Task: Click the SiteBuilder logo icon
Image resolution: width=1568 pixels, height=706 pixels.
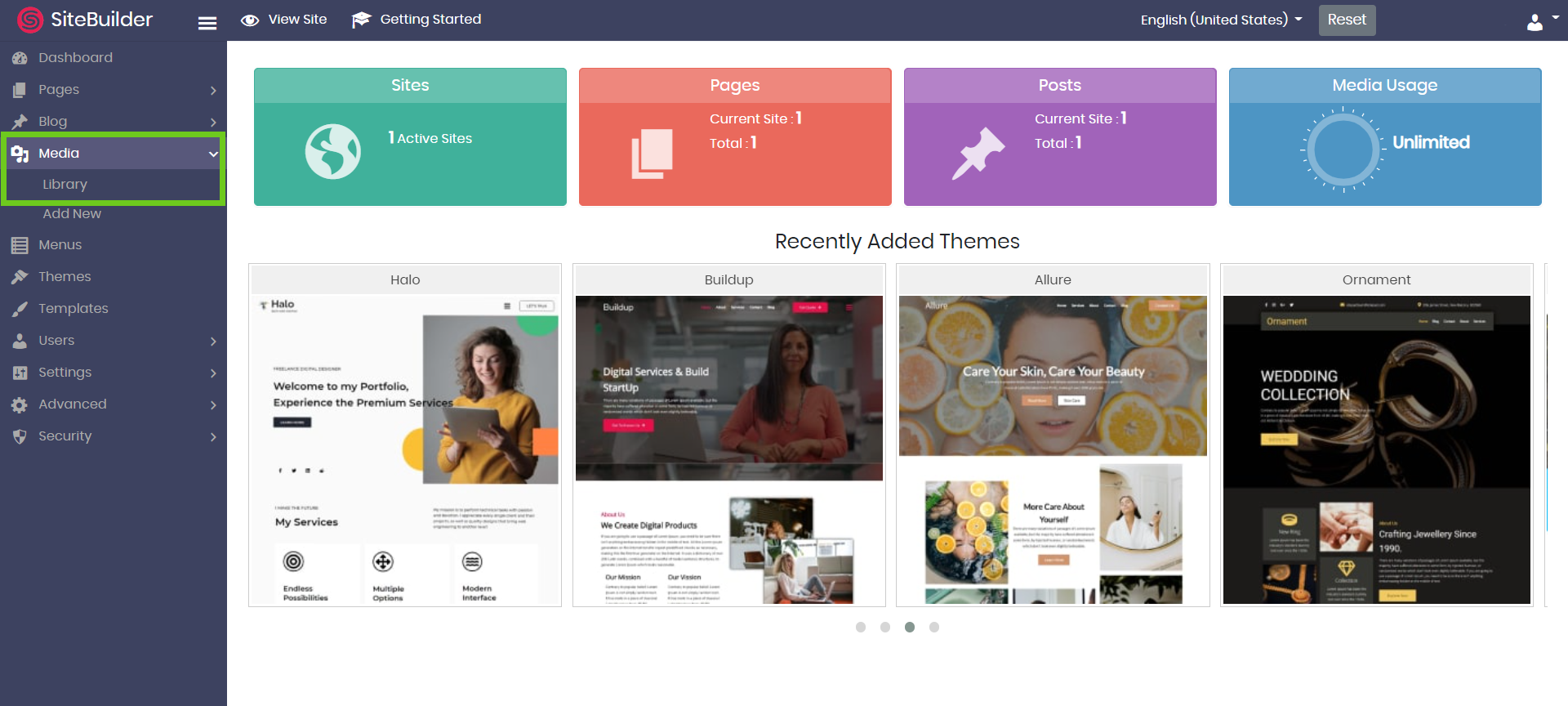Action: tap(30, 20)
